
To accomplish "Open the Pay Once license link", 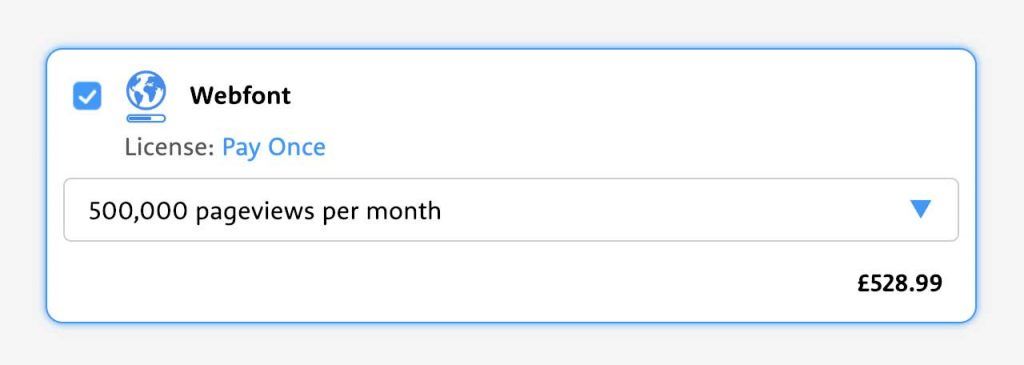I will tap(274, 147).
